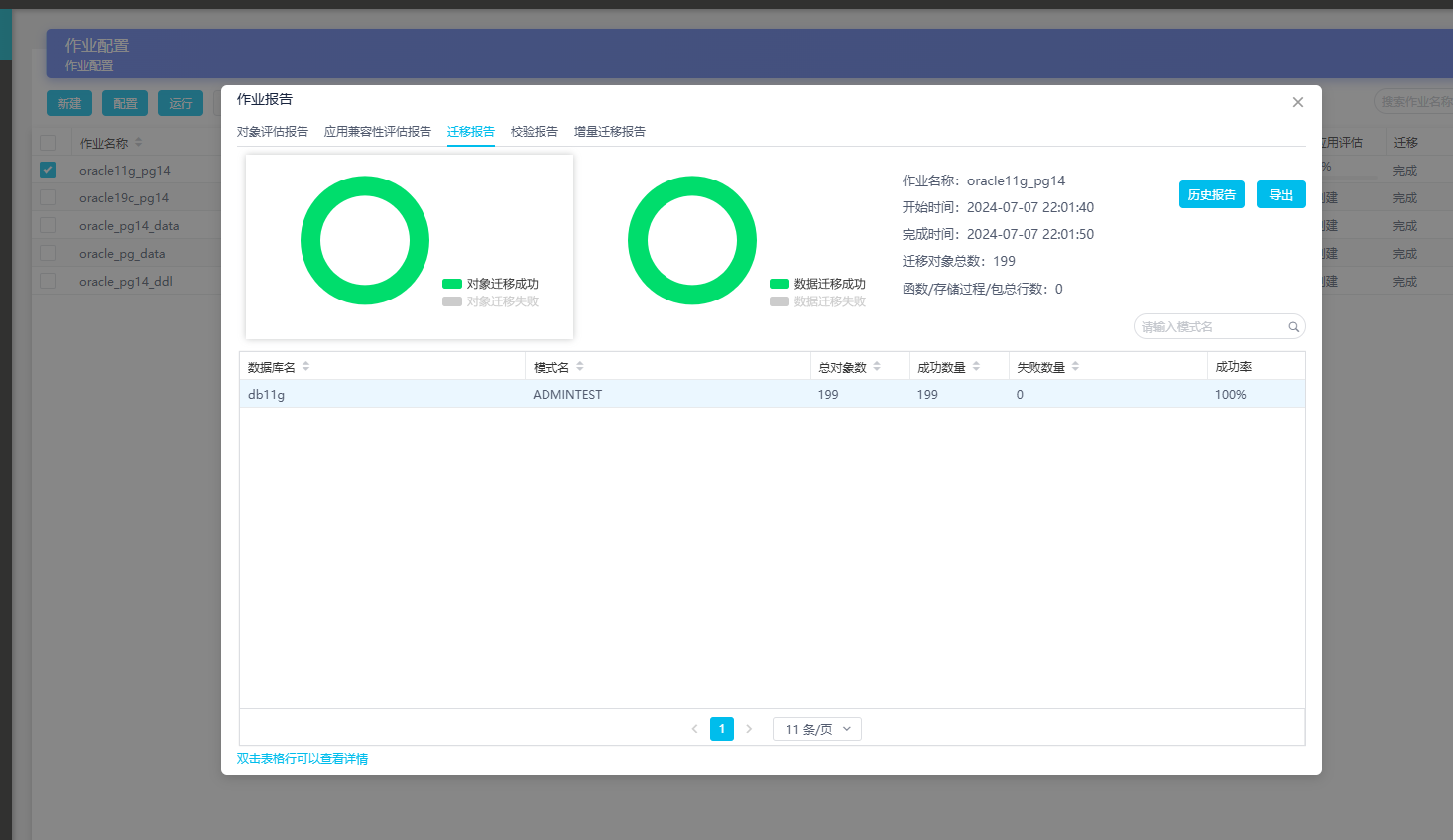Sort table by 模式名 column
The height and width of the screenshot is (840, 1453).
[x=580, y=367]
